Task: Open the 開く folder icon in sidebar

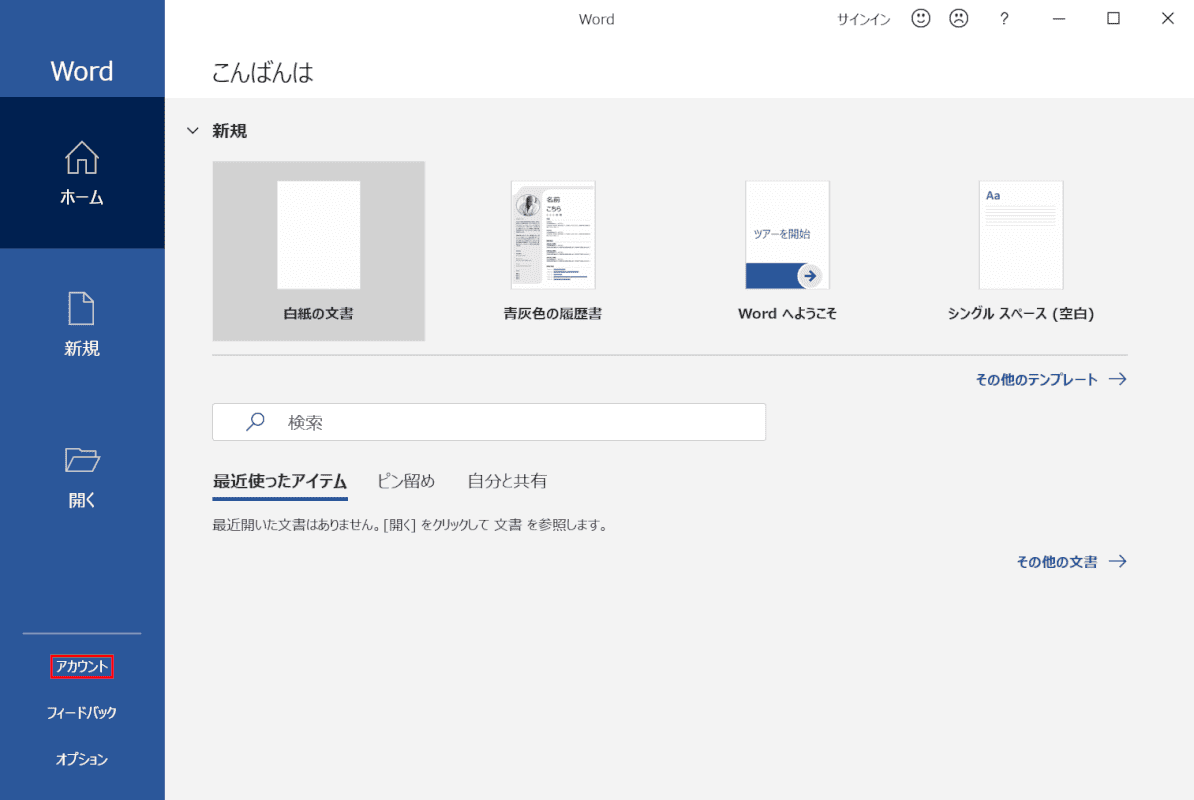Action: (x=81, y=460)
